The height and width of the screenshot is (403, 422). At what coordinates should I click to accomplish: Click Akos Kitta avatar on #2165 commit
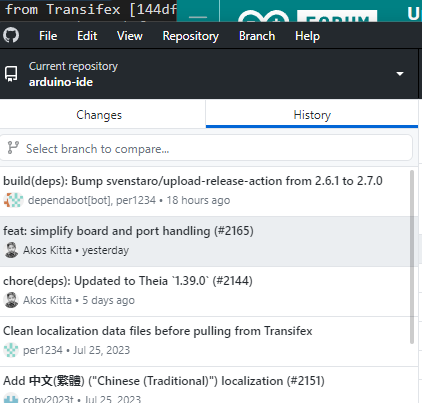(x=11, y=250)
